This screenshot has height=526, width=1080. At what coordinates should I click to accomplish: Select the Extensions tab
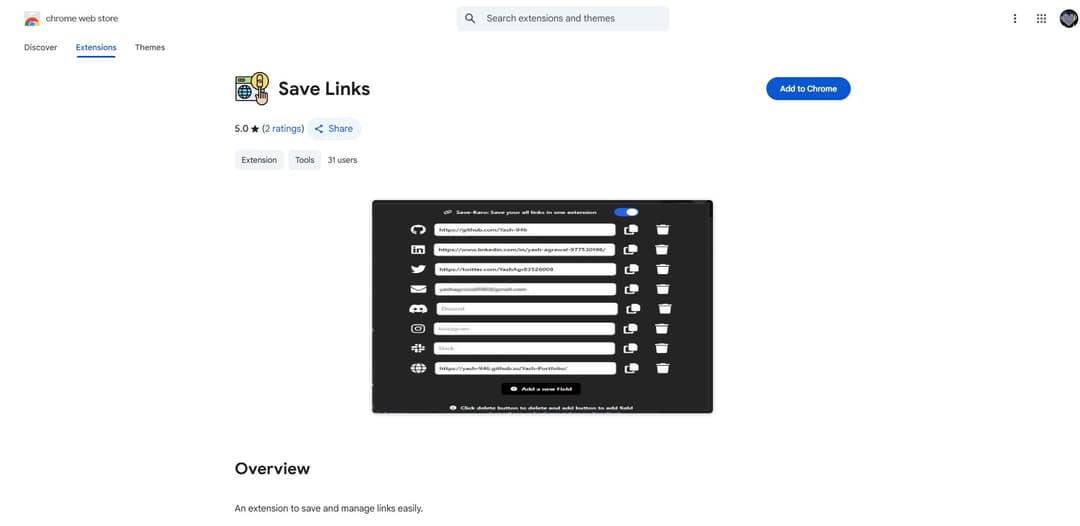click(x=96, y=47)
